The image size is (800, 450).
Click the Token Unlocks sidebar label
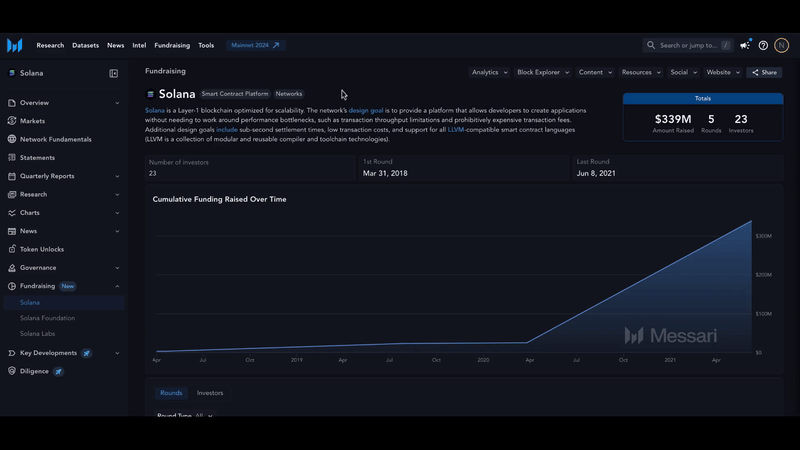tap(42, 249)
